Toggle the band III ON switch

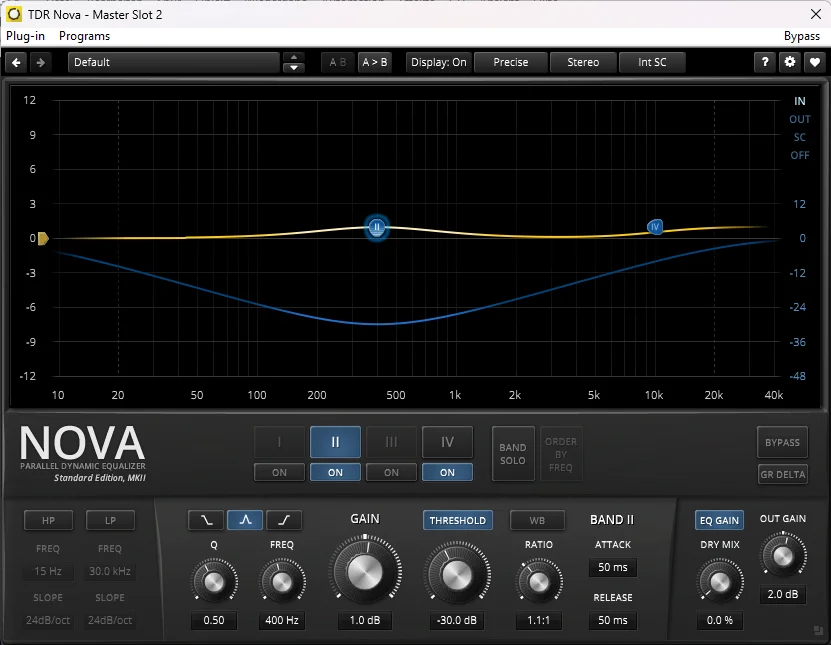[x=391, y=472]
